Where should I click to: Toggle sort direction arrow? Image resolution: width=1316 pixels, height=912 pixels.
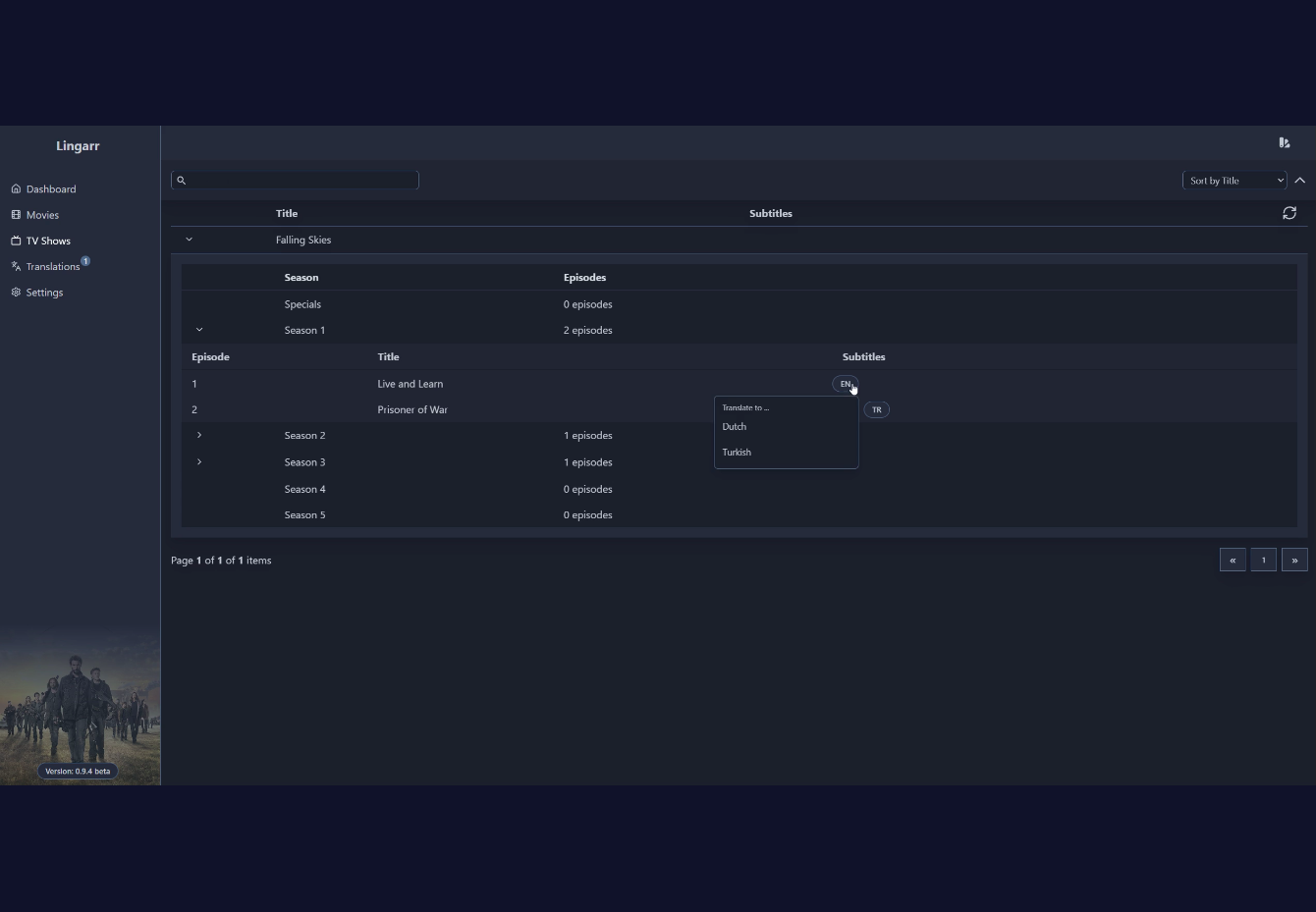tap(1299, 181)
